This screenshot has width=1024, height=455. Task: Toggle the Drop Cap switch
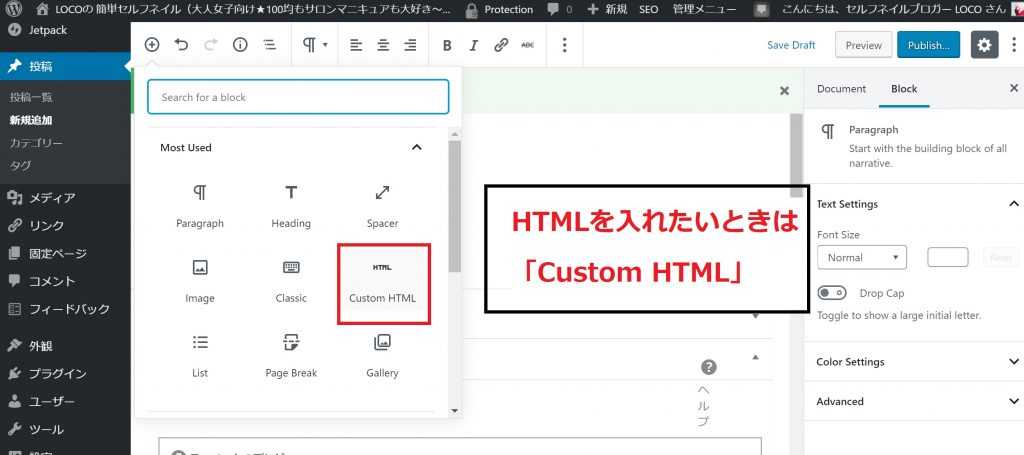[x=831, y=293]
